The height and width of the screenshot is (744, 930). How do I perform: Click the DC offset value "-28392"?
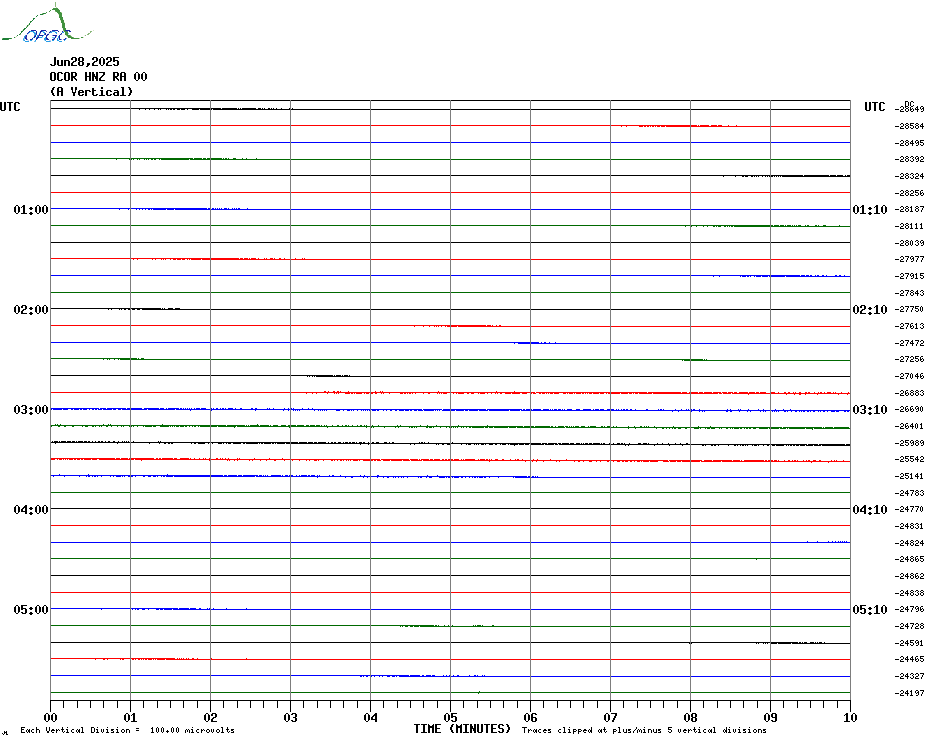coord(910,160)
